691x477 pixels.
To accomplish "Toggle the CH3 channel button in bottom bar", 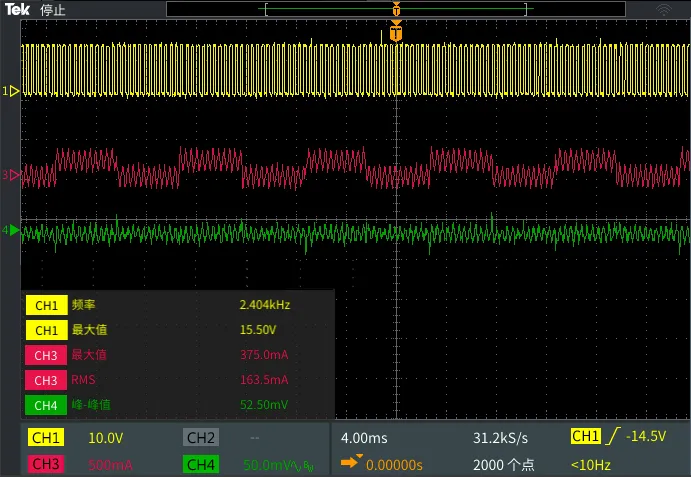I will [46, 464].
